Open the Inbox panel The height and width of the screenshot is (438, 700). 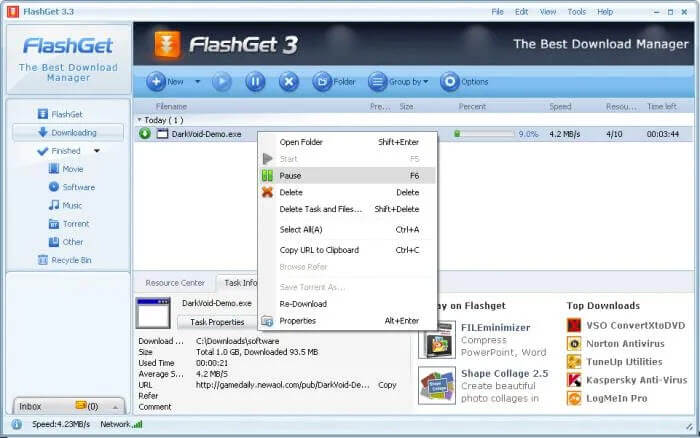tap(68, 406)
